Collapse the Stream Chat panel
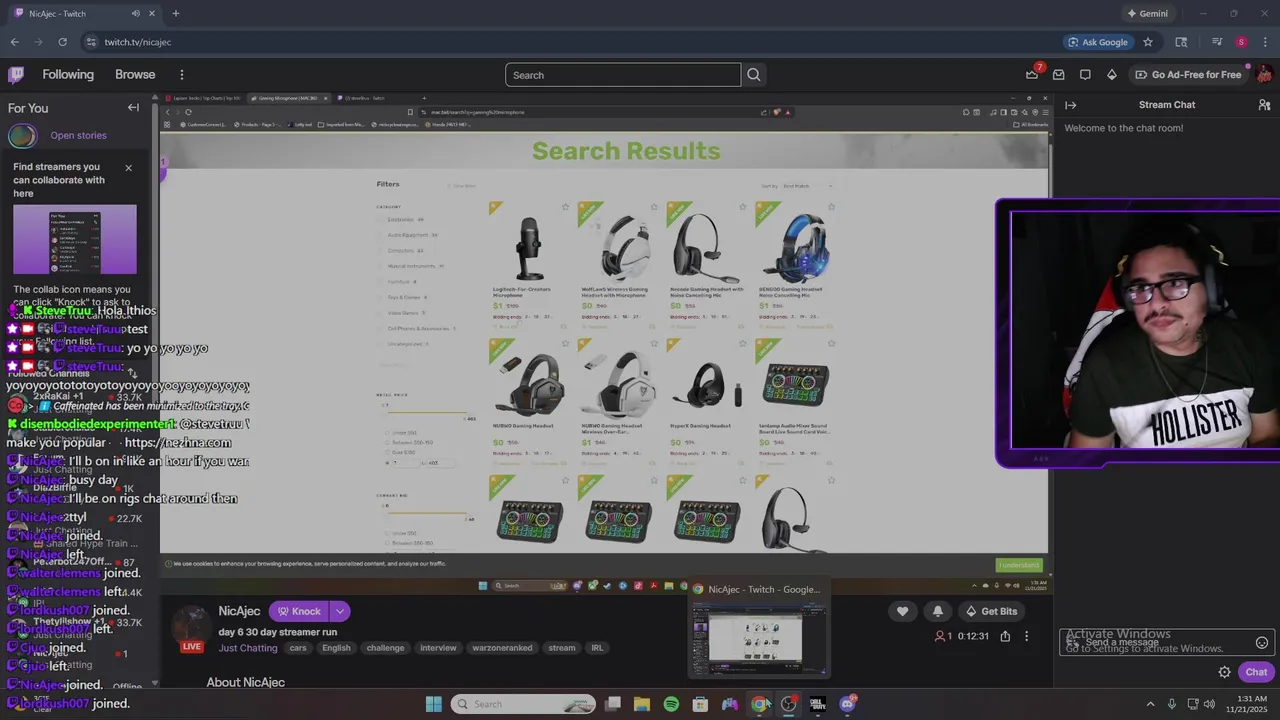The height and width of the screenshot is (720, 1280). click(1070, 105)
